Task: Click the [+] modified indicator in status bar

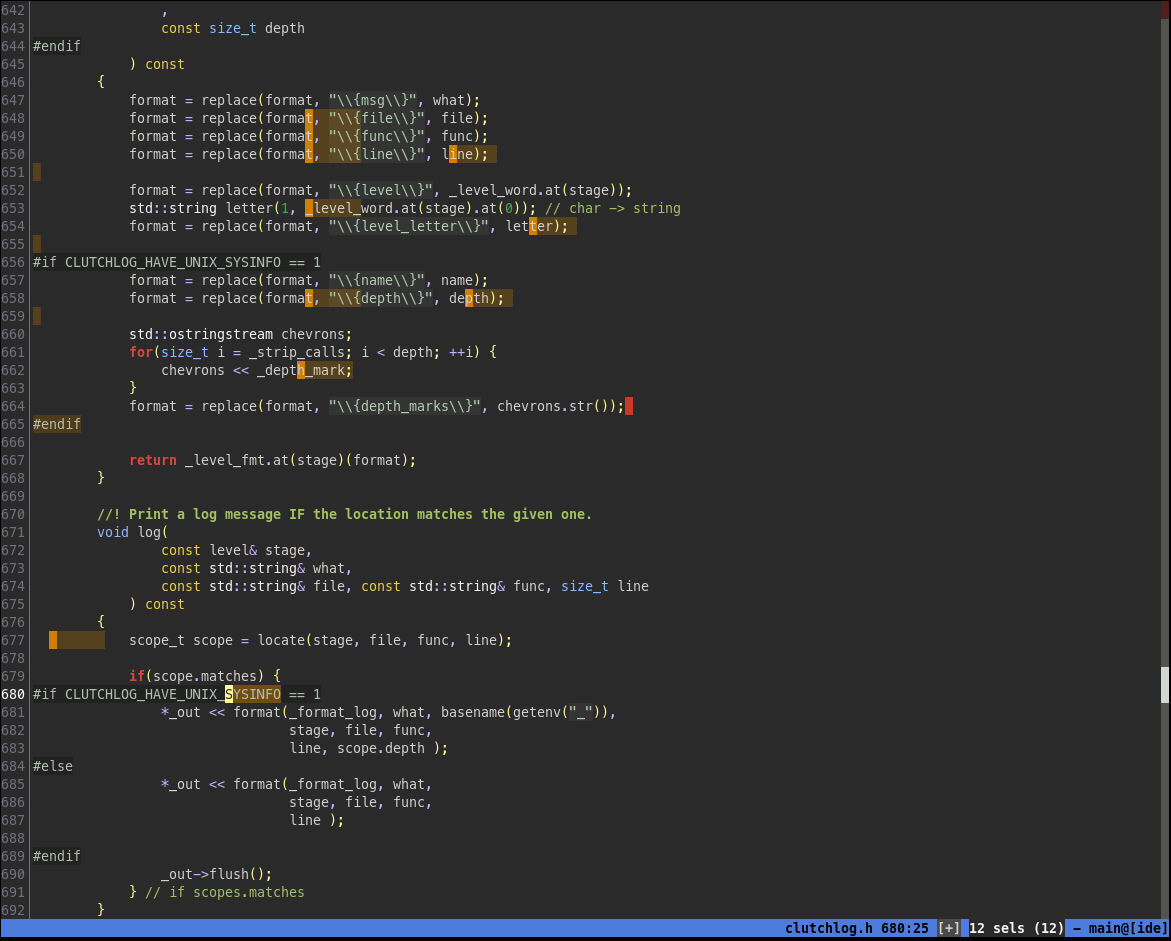Action: [x=948, y=928]
